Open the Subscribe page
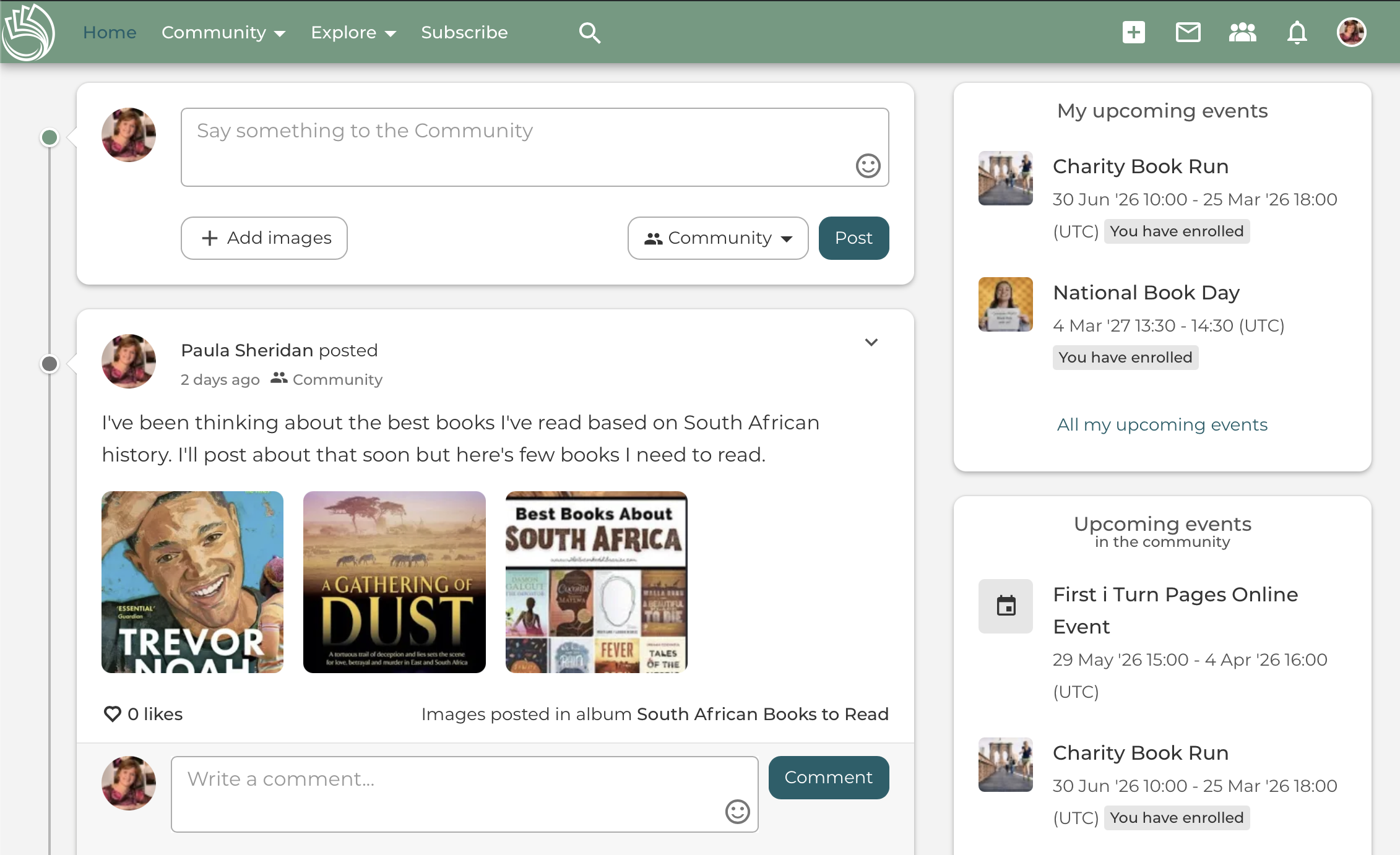The image size is (1400, 855). (x=464, y=32)
